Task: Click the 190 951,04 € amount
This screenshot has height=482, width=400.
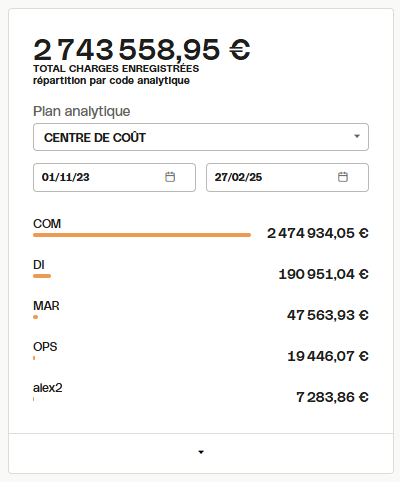Action: tap(323, 274)
